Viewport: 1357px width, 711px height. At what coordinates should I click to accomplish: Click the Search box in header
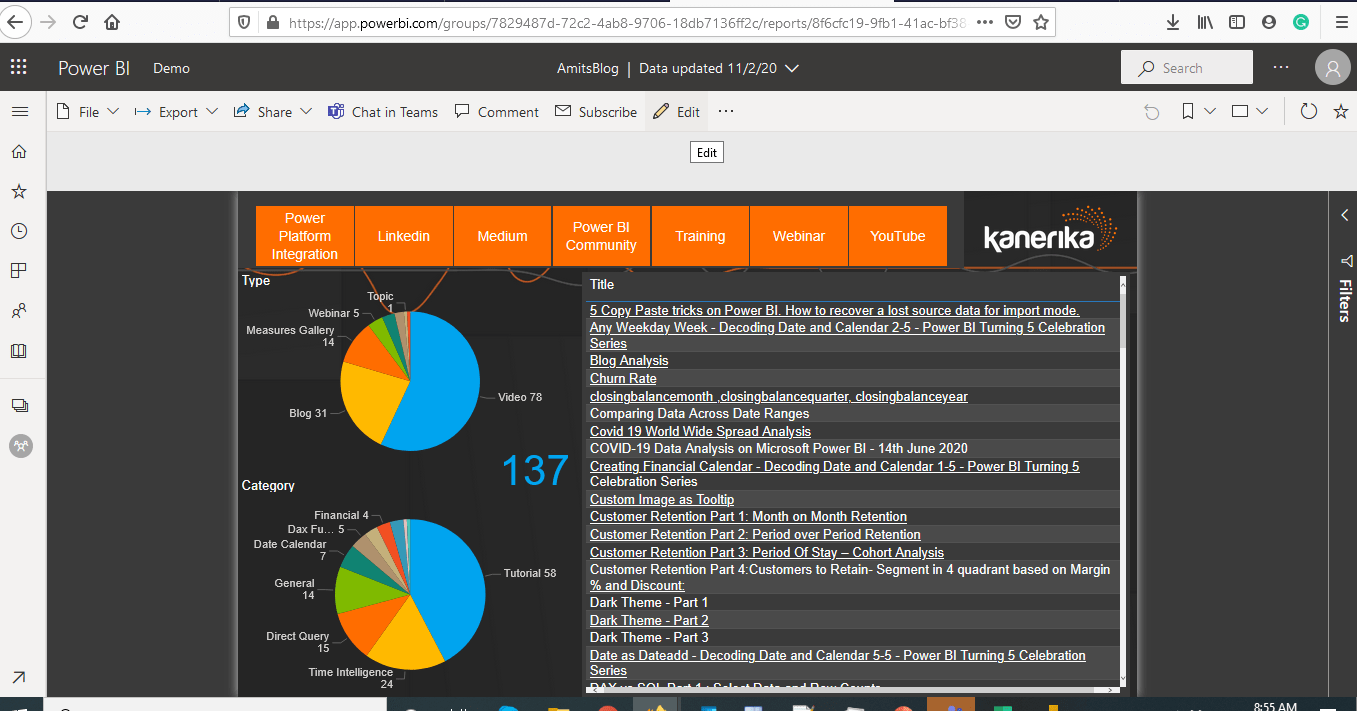coord(1187,68)
